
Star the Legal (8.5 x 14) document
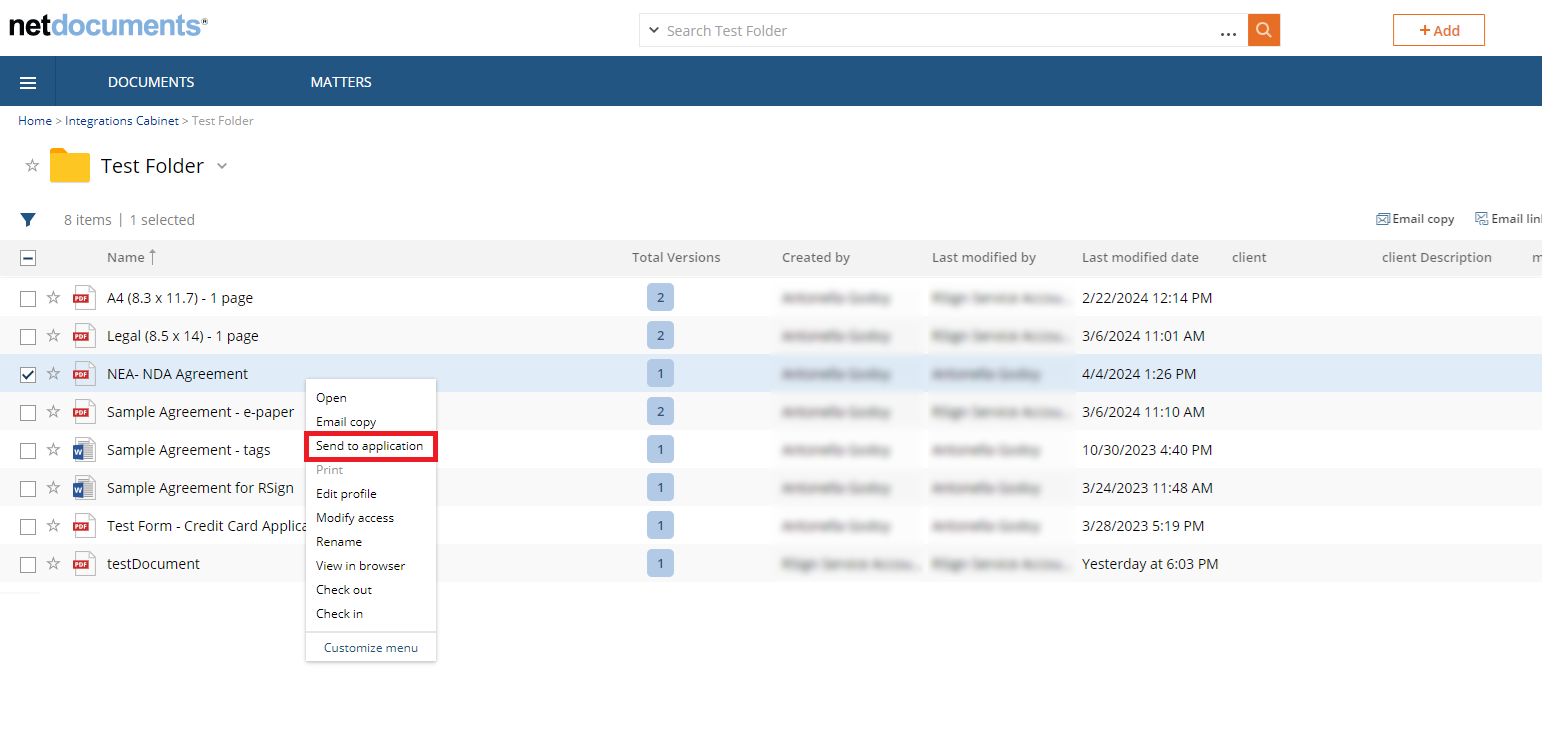click(x=54, y=336)
